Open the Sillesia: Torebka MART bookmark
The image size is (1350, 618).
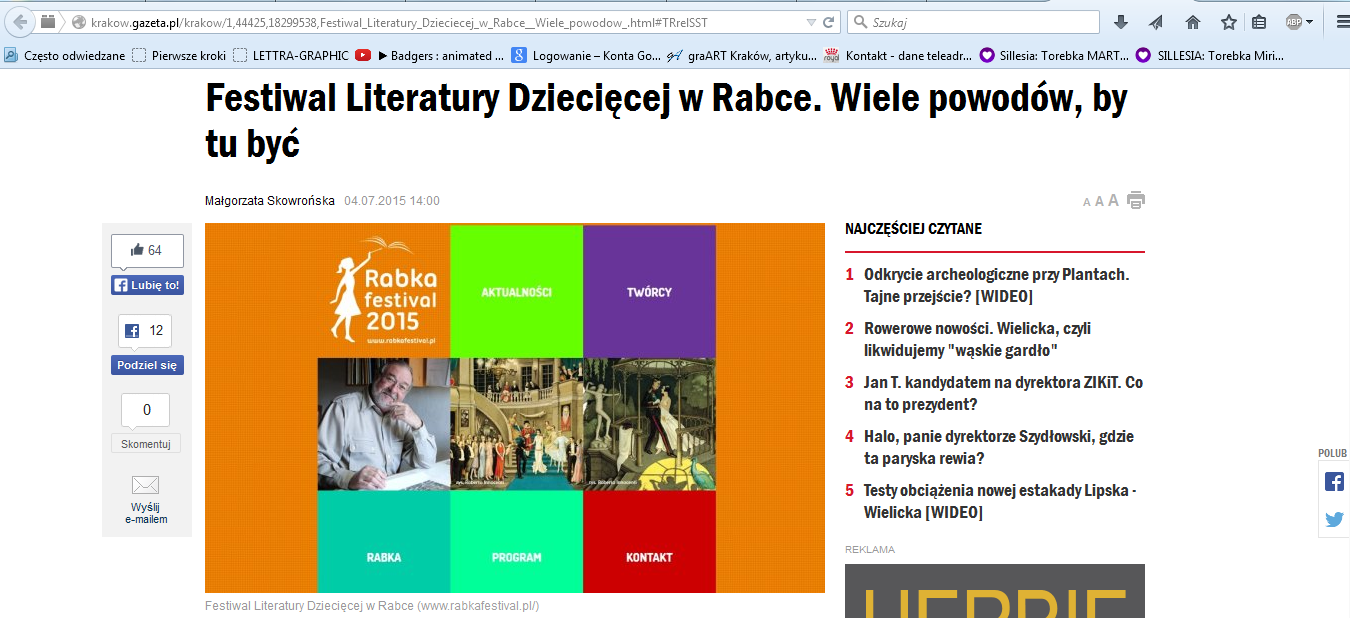click(x=1055, y=56)
